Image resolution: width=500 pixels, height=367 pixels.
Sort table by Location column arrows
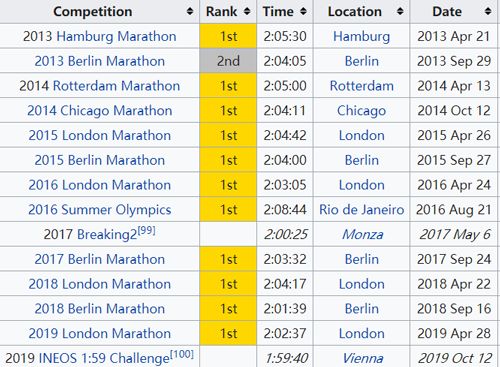(x=400, y=12)
